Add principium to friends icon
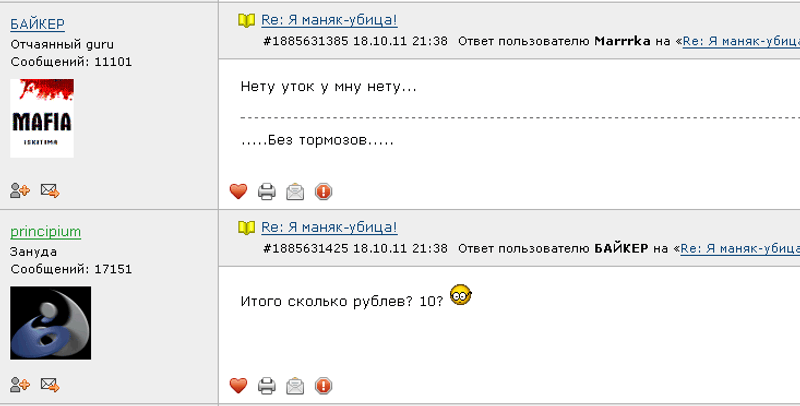The width and height of the screenshot is (800, 406). (x=20, y=384)
